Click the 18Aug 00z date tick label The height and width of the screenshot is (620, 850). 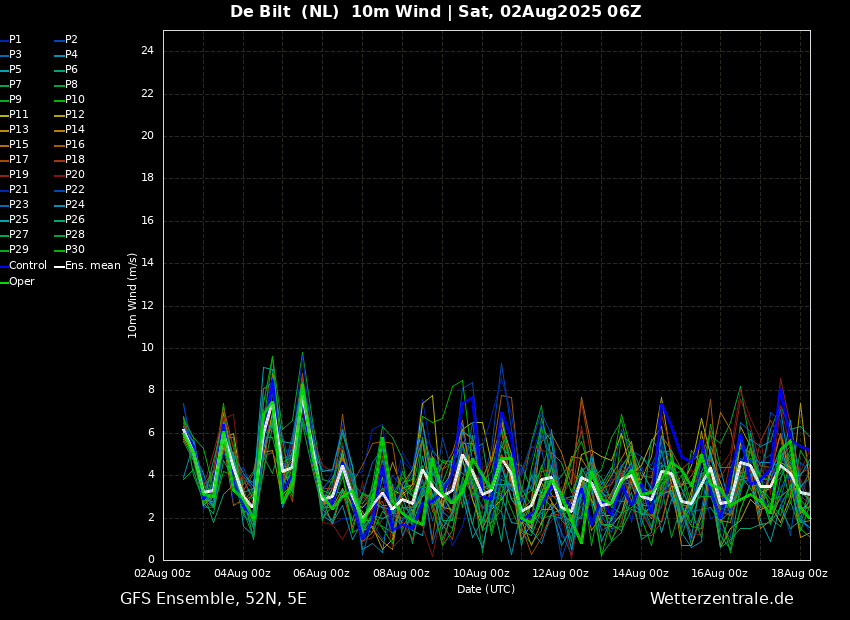799,574
